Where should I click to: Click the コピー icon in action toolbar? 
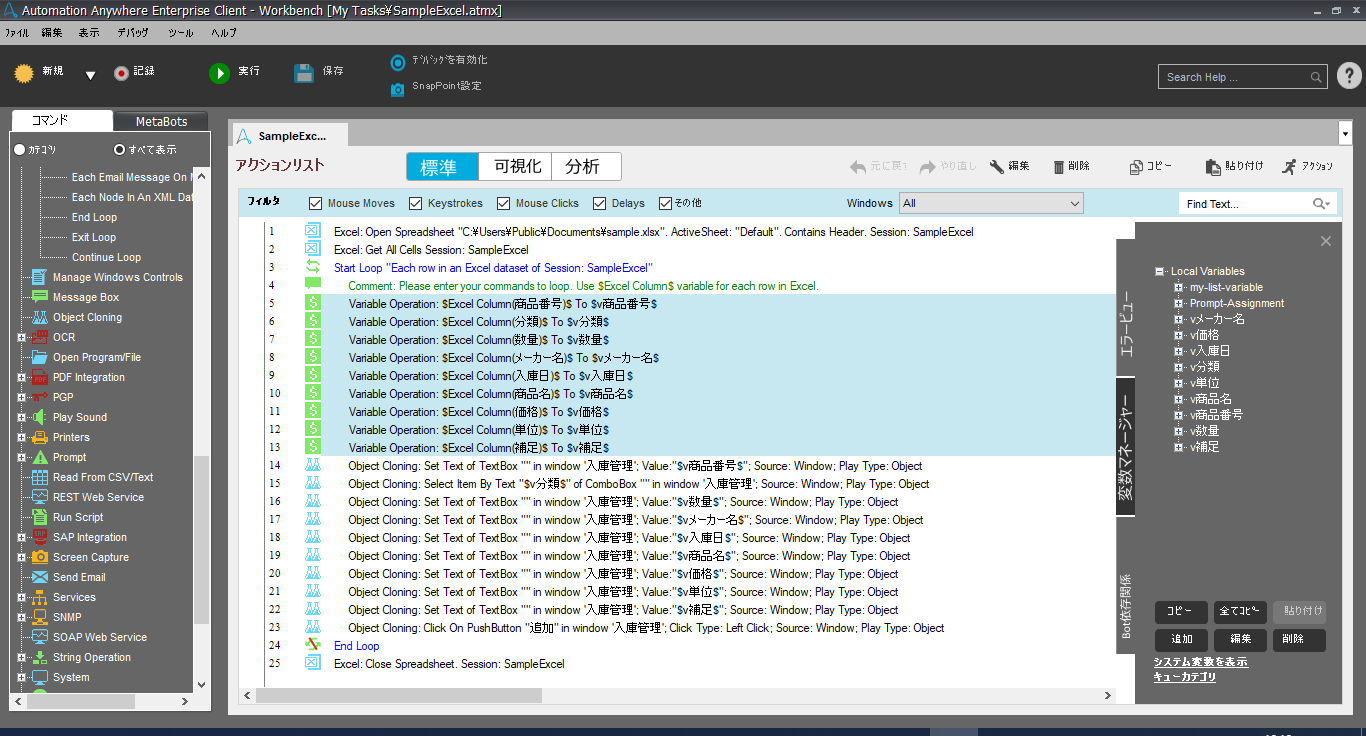pos(1136,167)
